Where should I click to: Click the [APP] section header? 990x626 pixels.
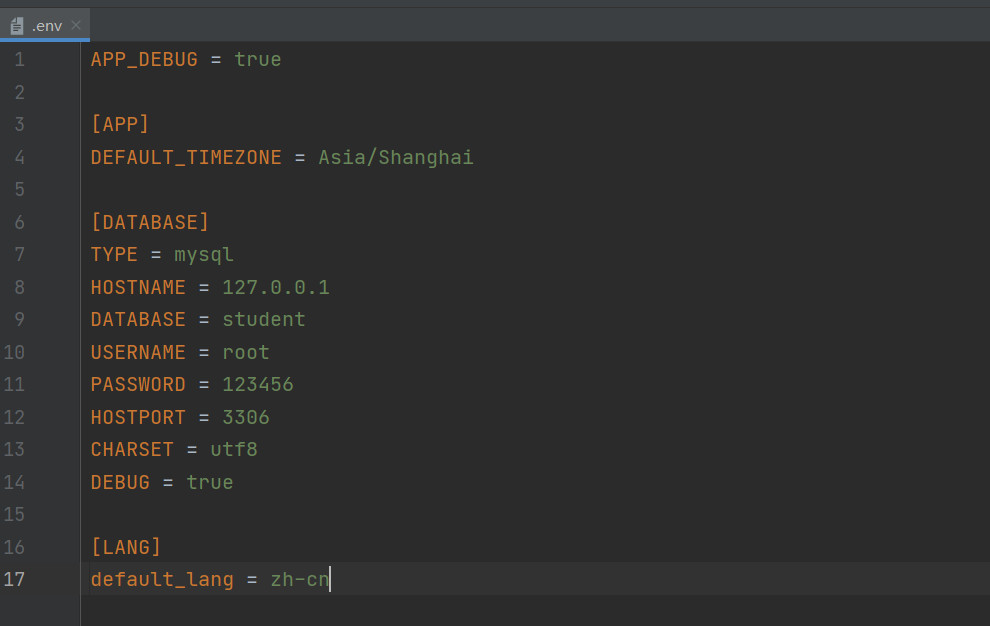(x=119, y=125)
